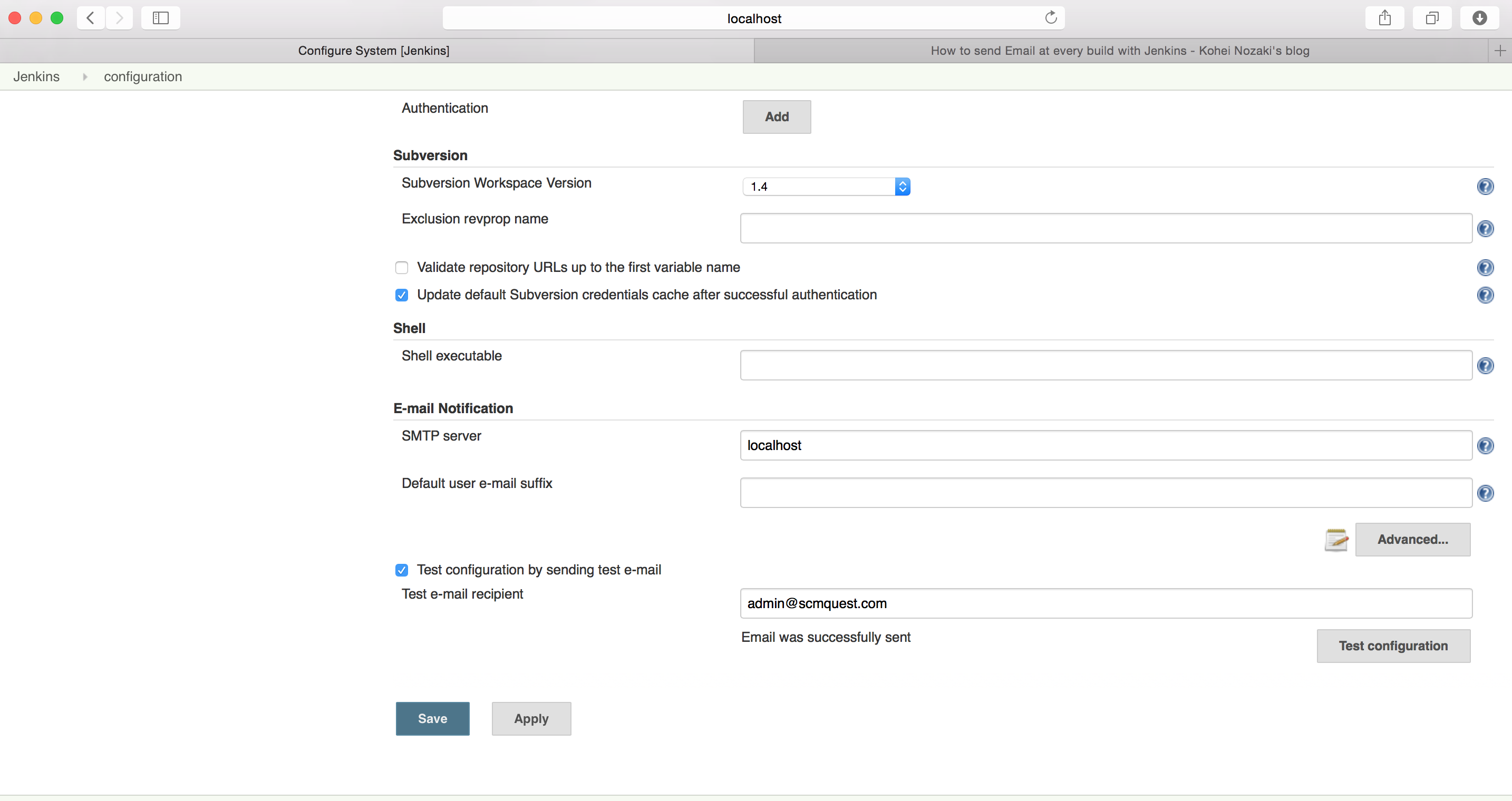Click the localhost address bar
The height and width of the screenshot is (801, 1512).
(x=754, y=18)
